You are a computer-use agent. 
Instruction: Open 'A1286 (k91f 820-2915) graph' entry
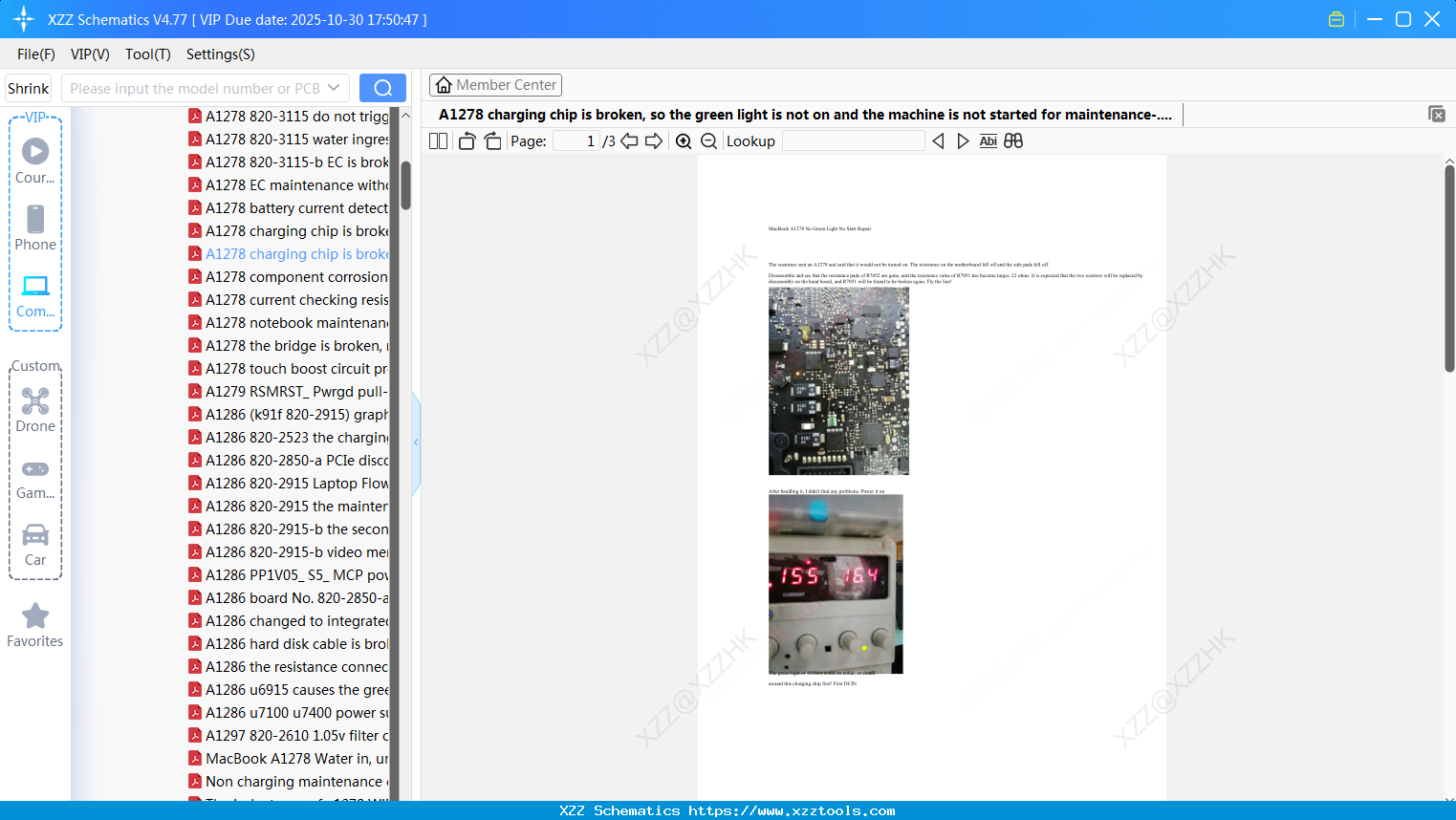tap(289, 414)
